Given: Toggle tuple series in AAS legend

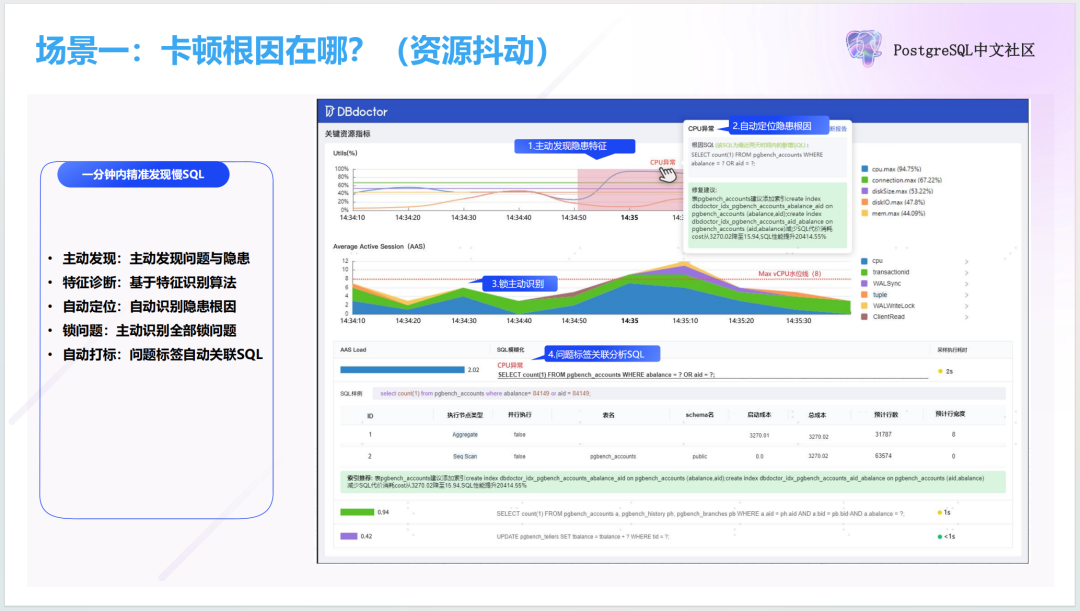Looking at the screenshot, I should pos(874,295).
